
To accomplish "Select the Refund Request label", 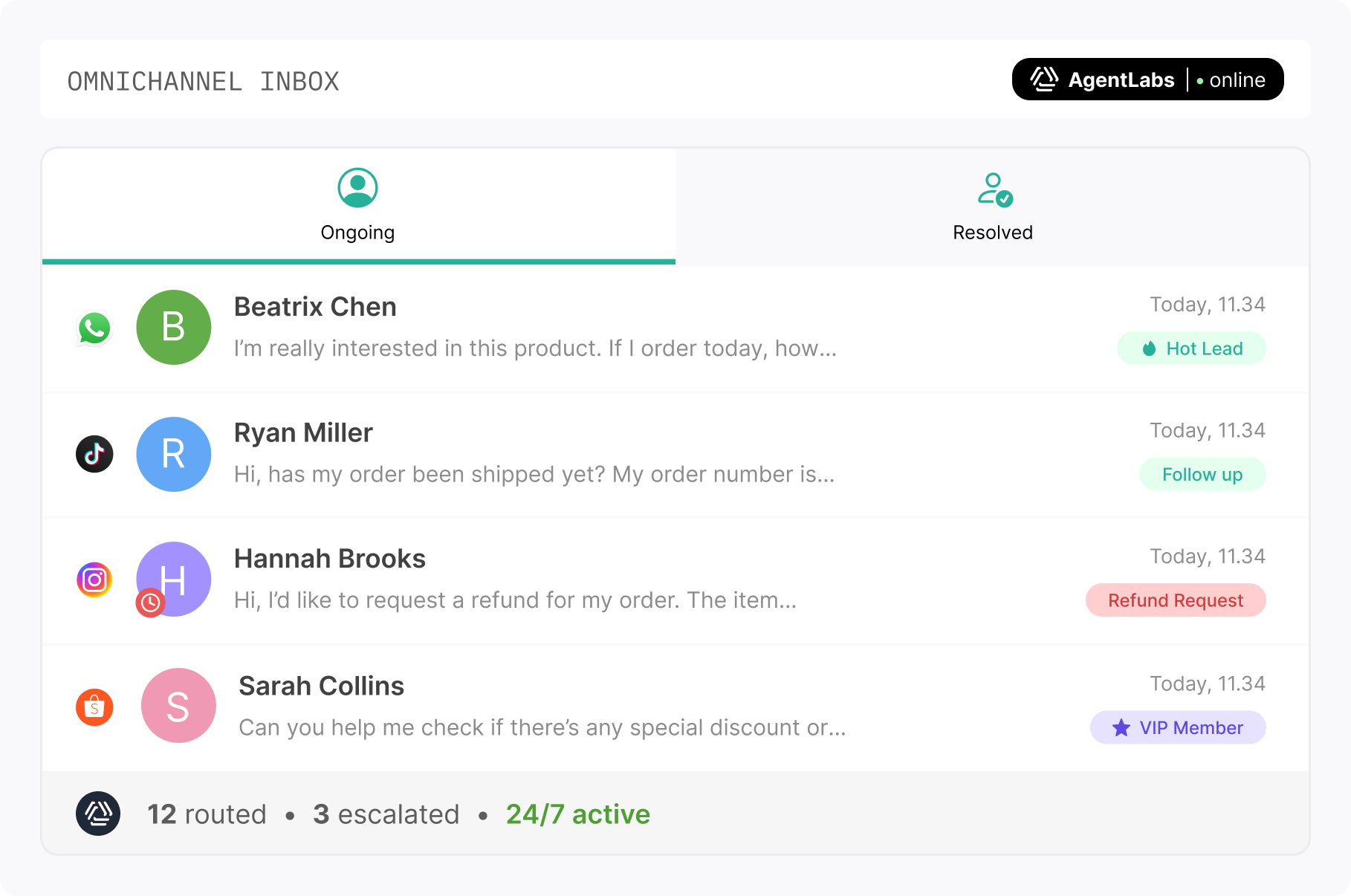I will pyautogui.click(x=1176, y=600).
